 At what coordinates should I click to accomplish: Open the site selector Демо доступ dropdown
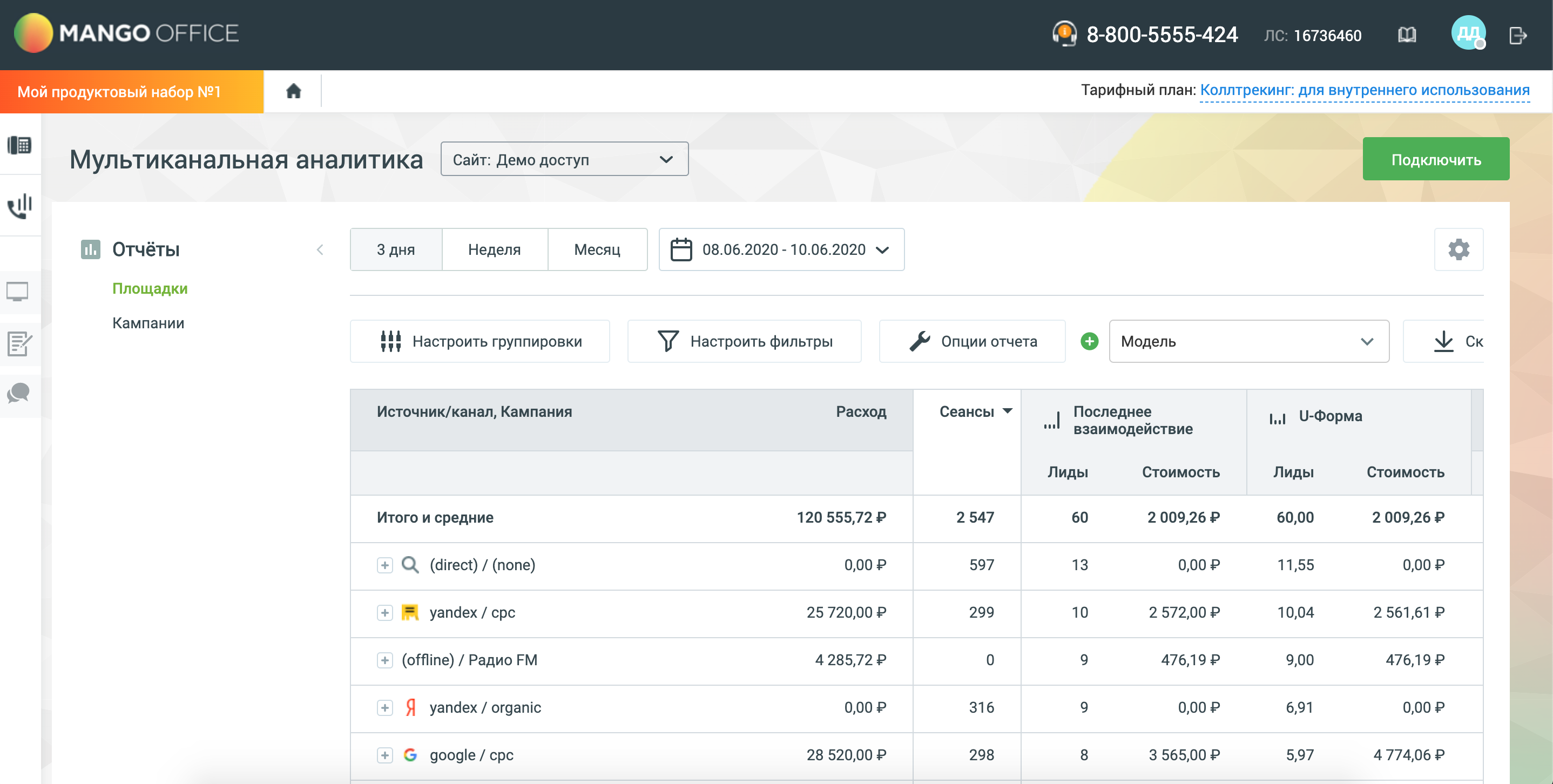[564, 159]
